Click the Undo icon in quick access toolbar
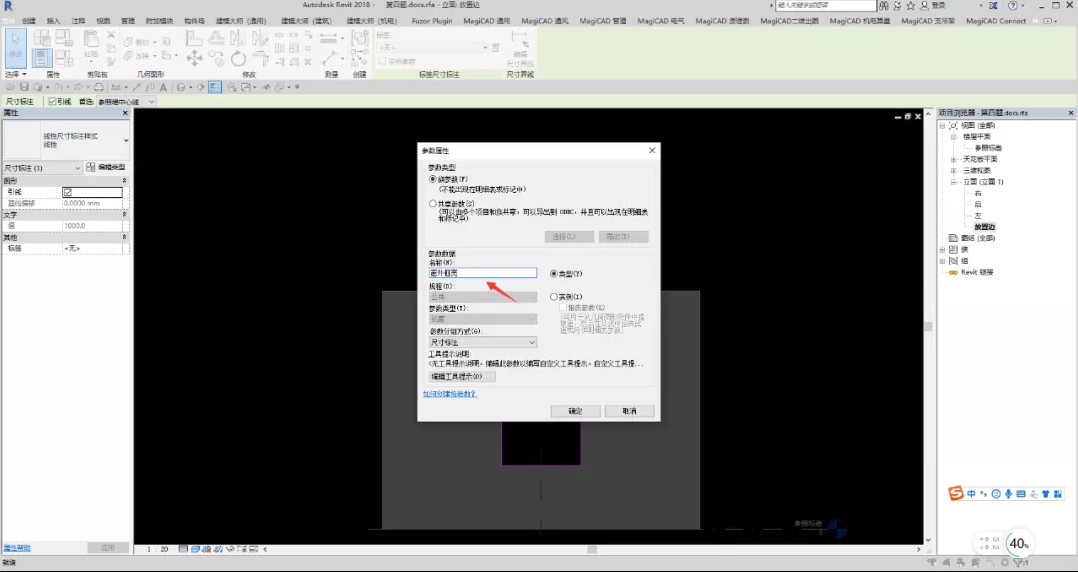This screenshot has width=1078, height=572. tap(58, 87)
